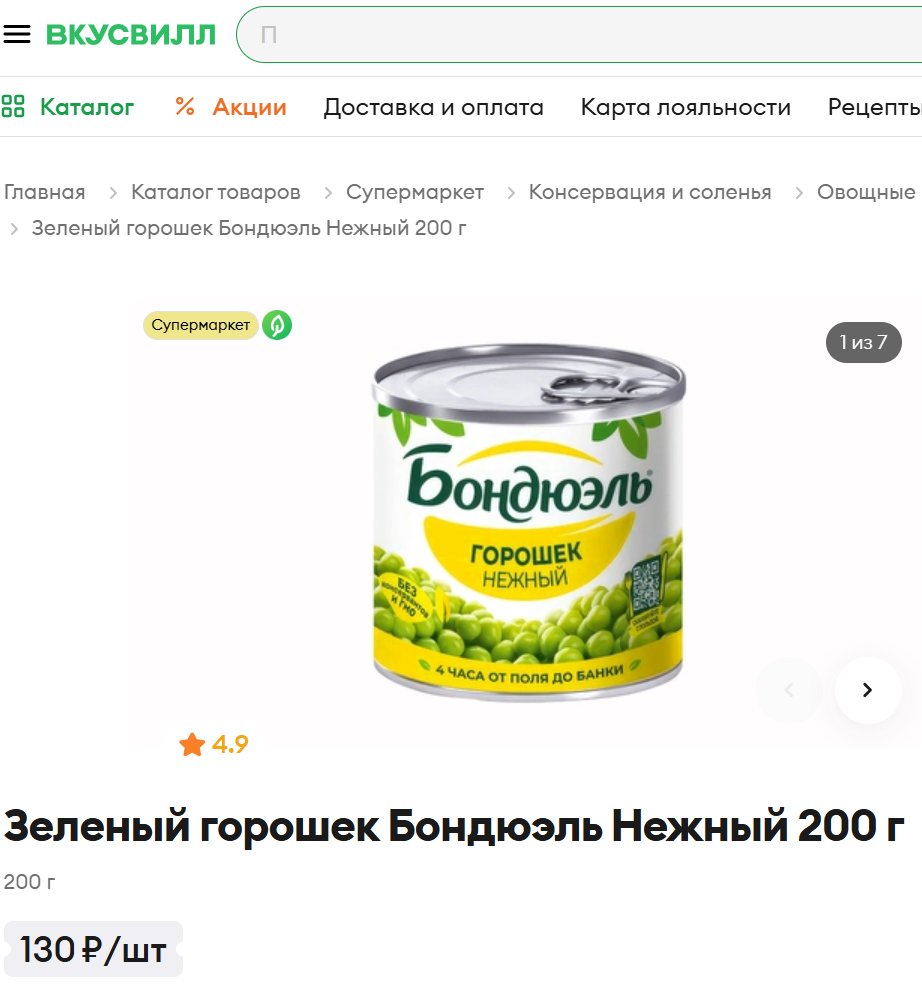The image size is (922, 994).
Task: Click the yellow Супермаркет badge
Action: tap(200, 325)
